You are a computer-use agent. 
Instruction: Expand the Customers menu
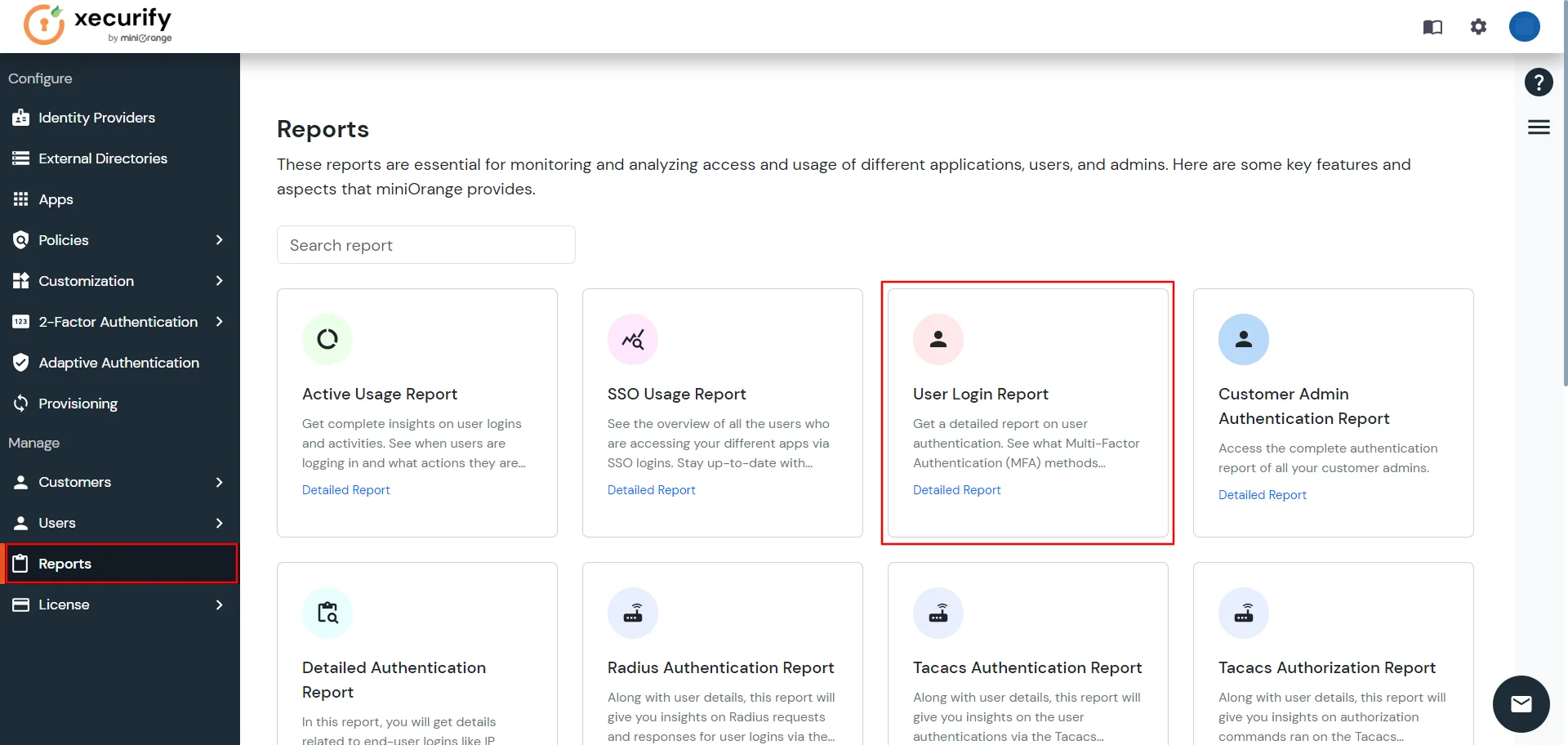tap(218, 482)
